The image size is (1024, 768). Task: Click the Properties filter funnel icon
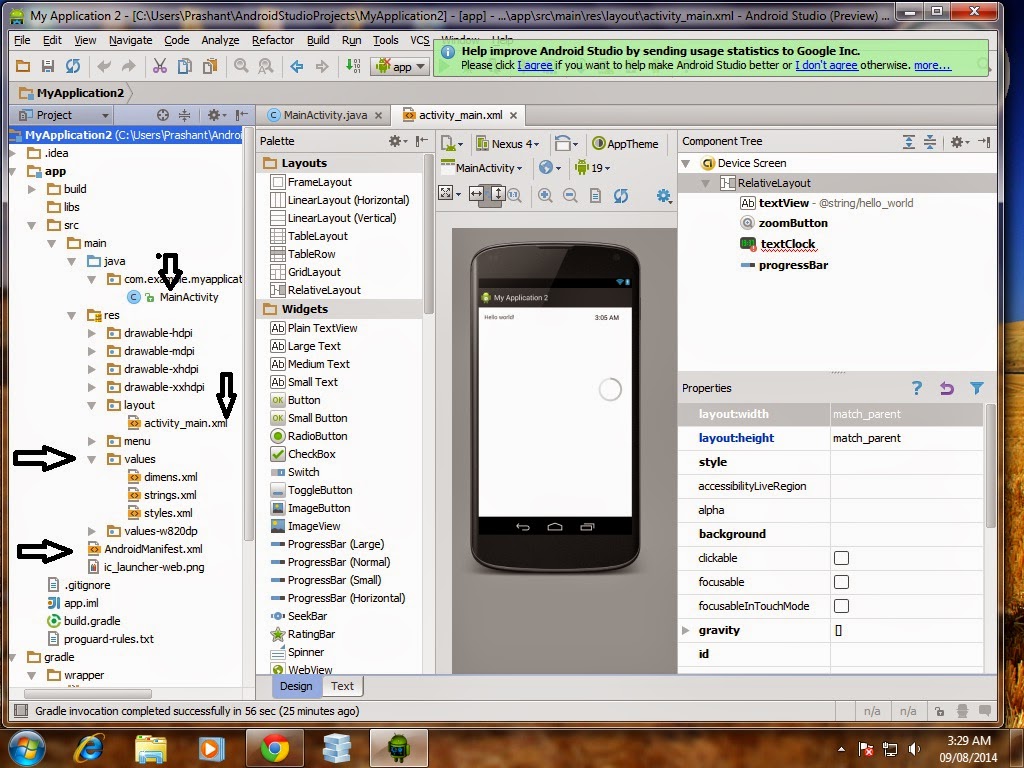(977, 388)
